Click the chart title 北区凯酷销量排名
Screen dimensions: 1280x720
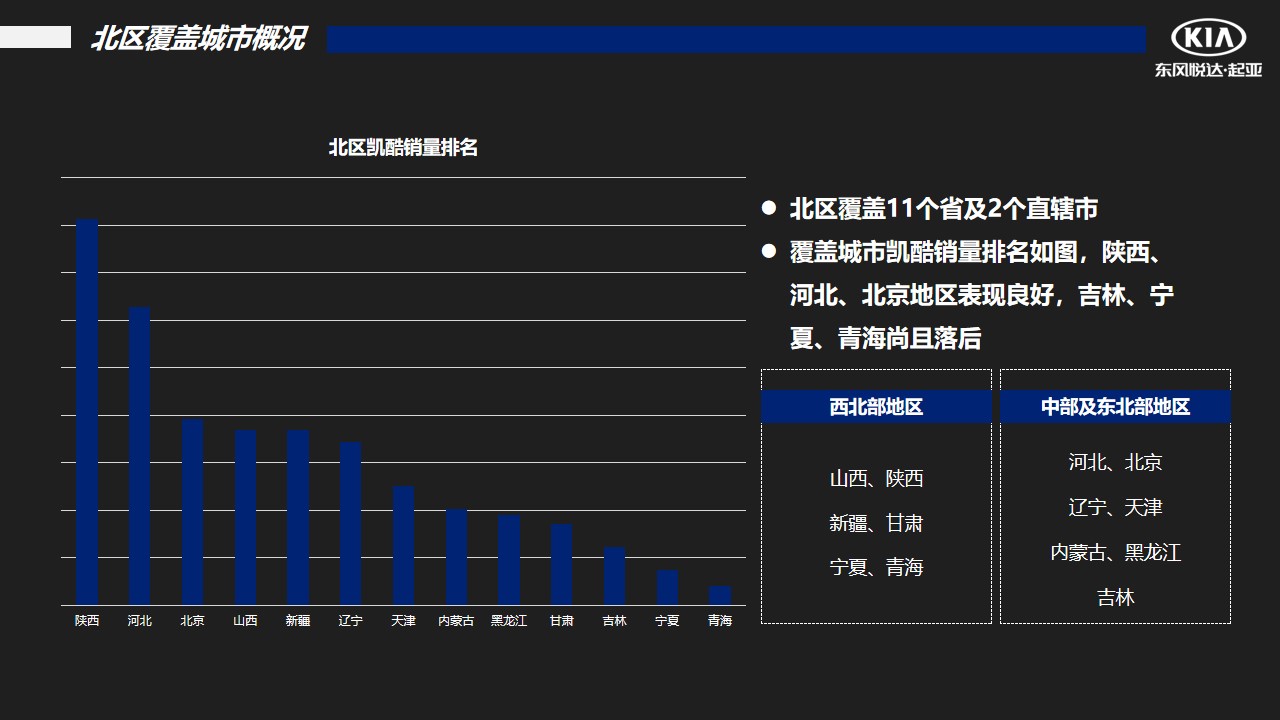(x=403, y=147)
